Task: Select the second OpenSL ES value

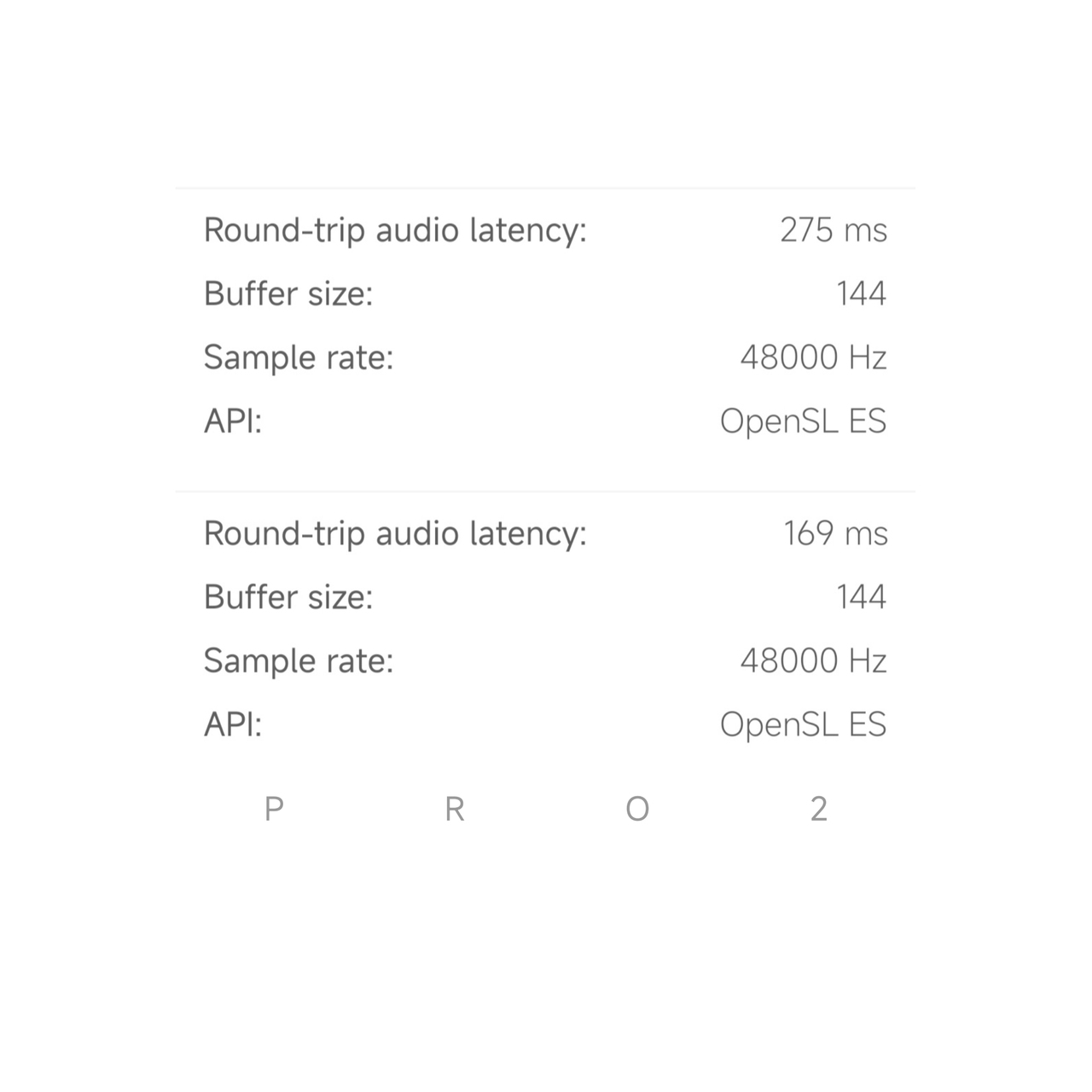Action: [x=804, y=725]
